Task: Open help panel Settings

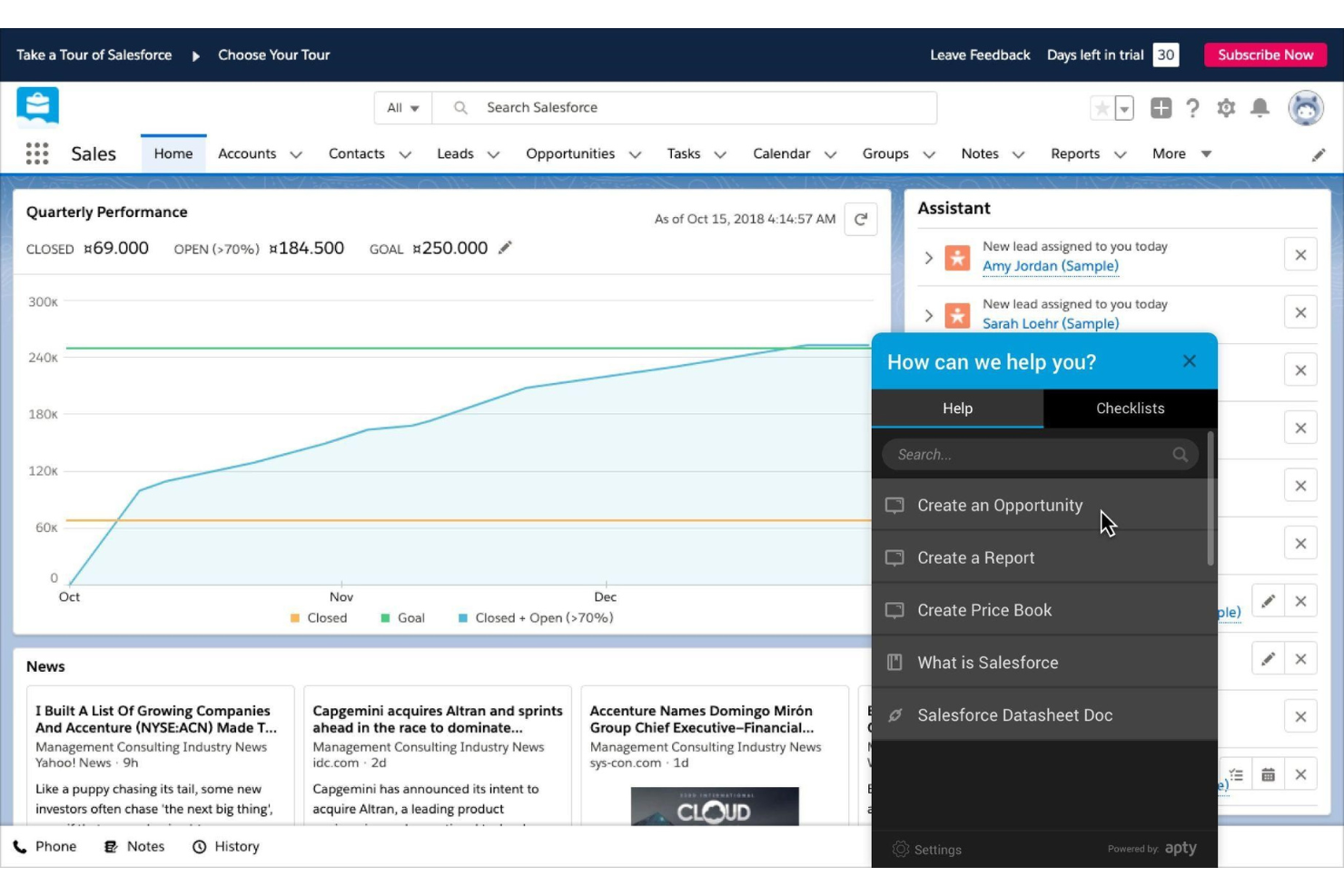Action: coord(927,850)
